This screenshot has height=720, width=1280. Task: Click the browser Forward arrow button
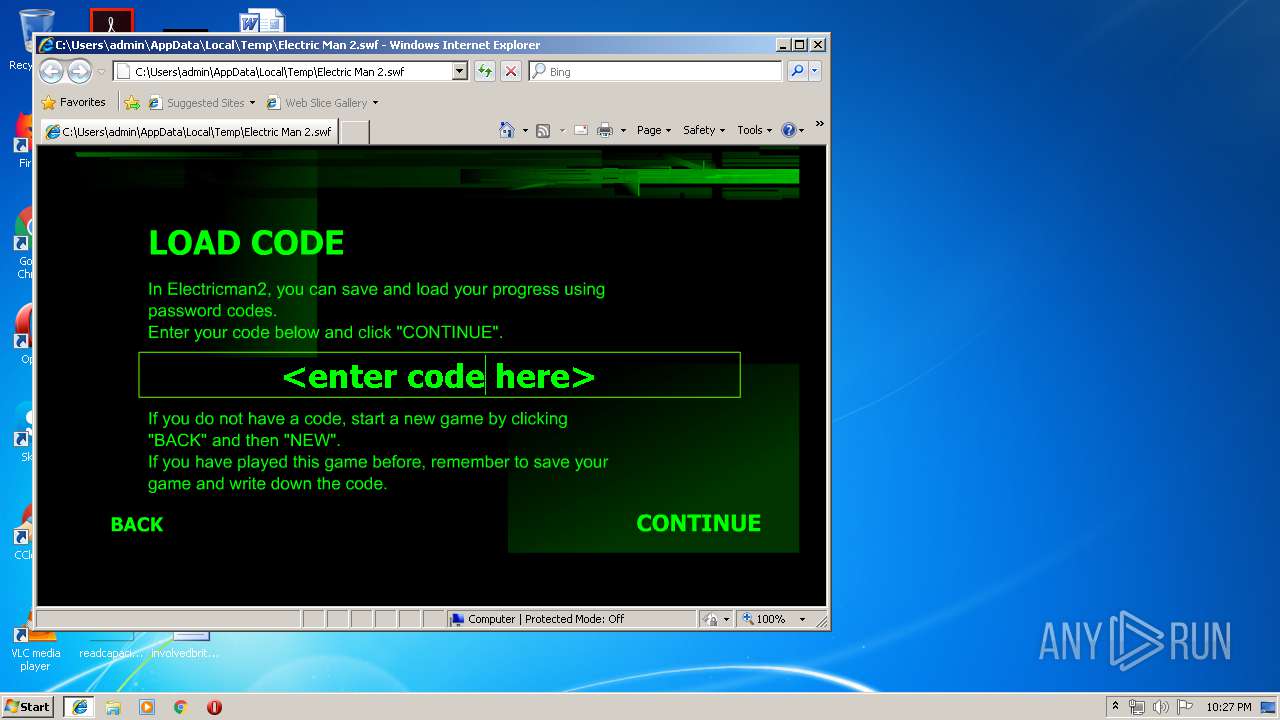[79, 71]
